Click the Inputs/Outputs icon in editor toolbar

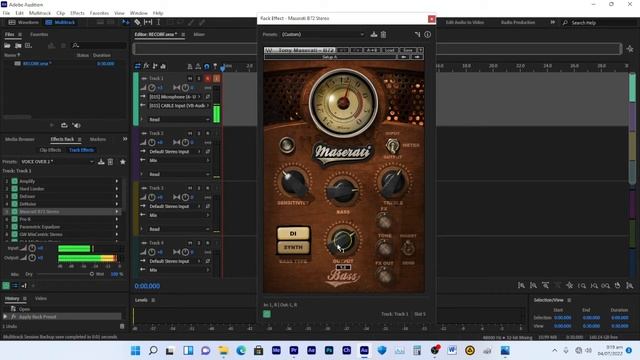click(x=138, y=66)
